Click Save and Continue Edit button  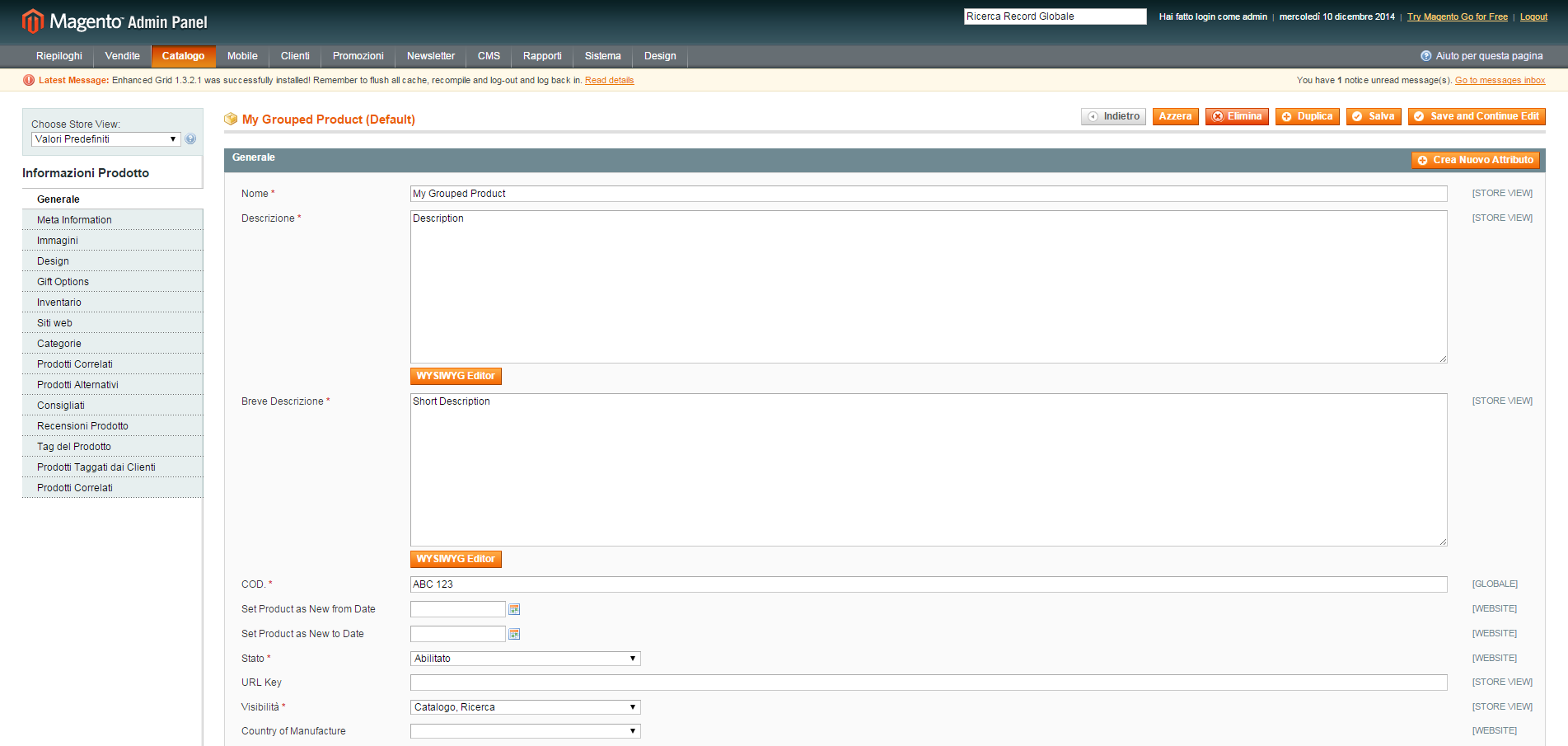(1477, 116)
